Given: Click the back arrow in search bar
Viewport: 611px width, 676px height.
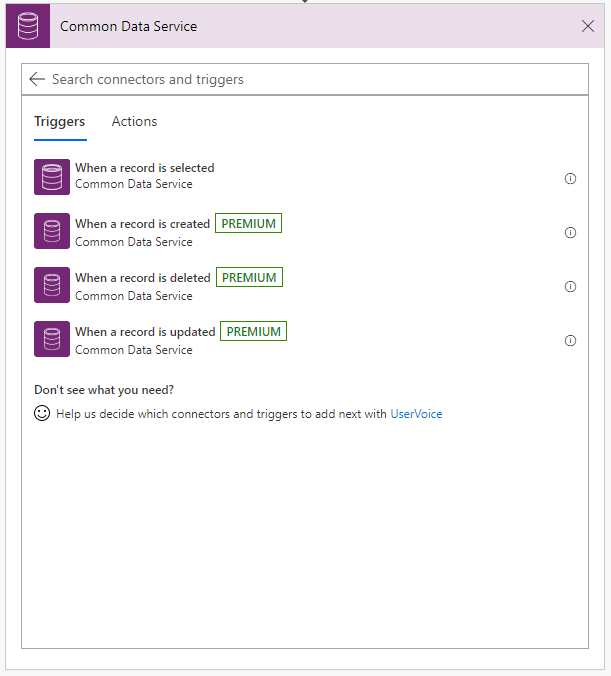Looking at the screenshot, I should point(37,79).
